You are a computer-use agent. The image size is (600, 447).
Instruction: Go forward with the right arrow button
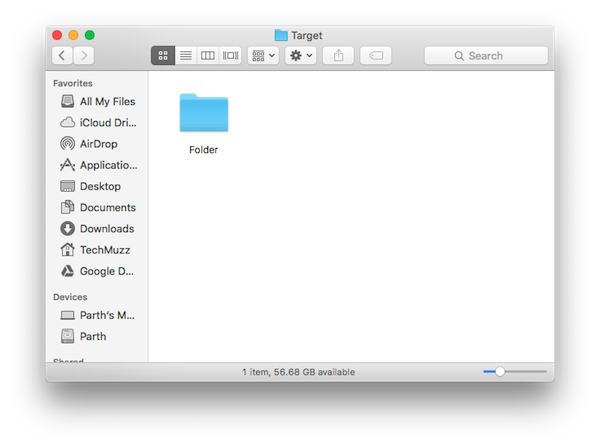(84, 56)
